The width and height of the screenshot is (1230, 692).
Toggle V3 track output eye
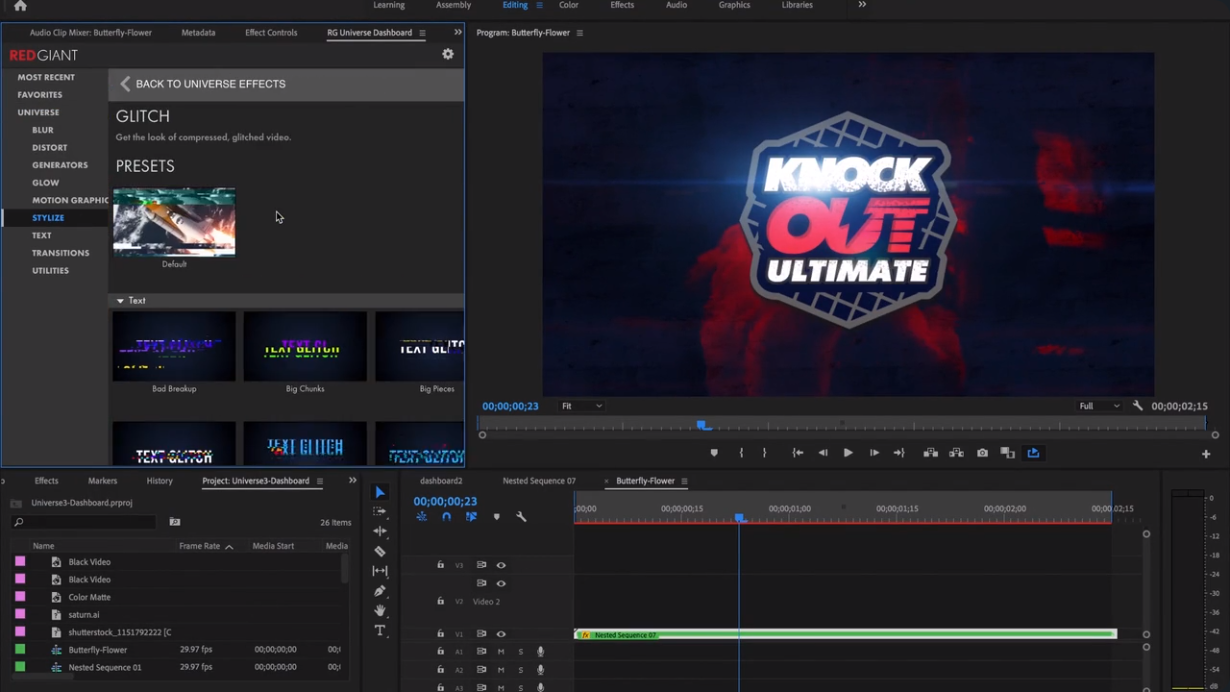coord(501,565)
